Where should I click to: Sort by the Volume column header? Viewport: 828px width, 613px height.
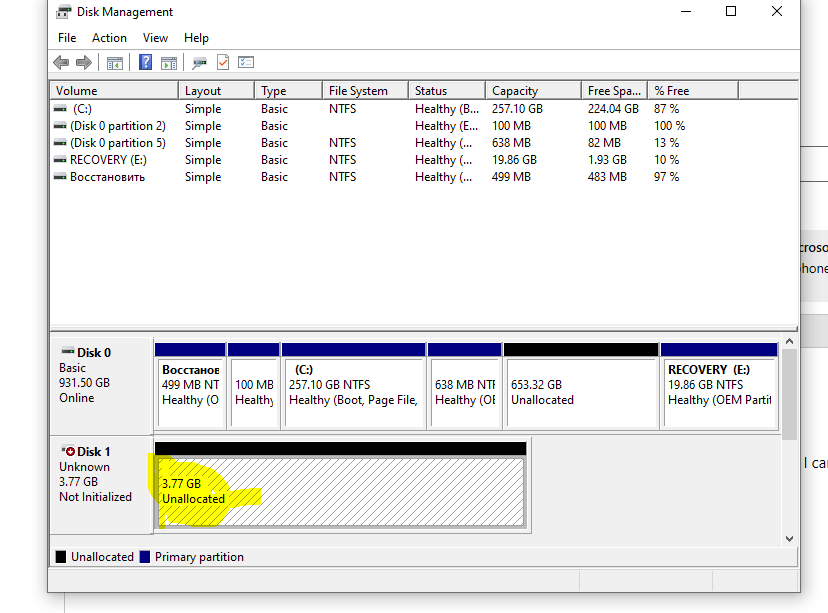[x=114, y=91]
